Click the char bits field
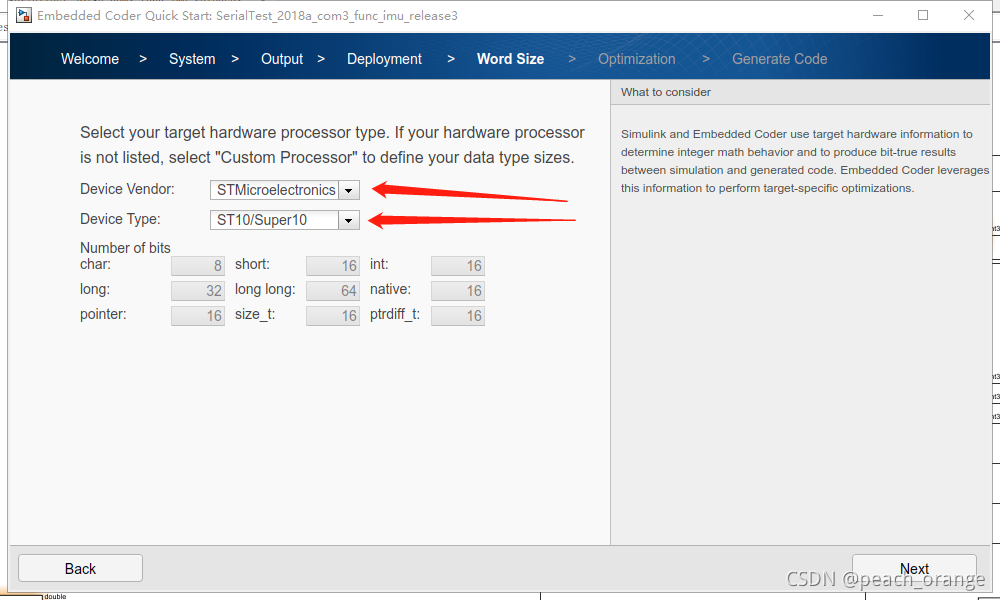Screen dimensions: 1000x600 [x=198, y=265]
